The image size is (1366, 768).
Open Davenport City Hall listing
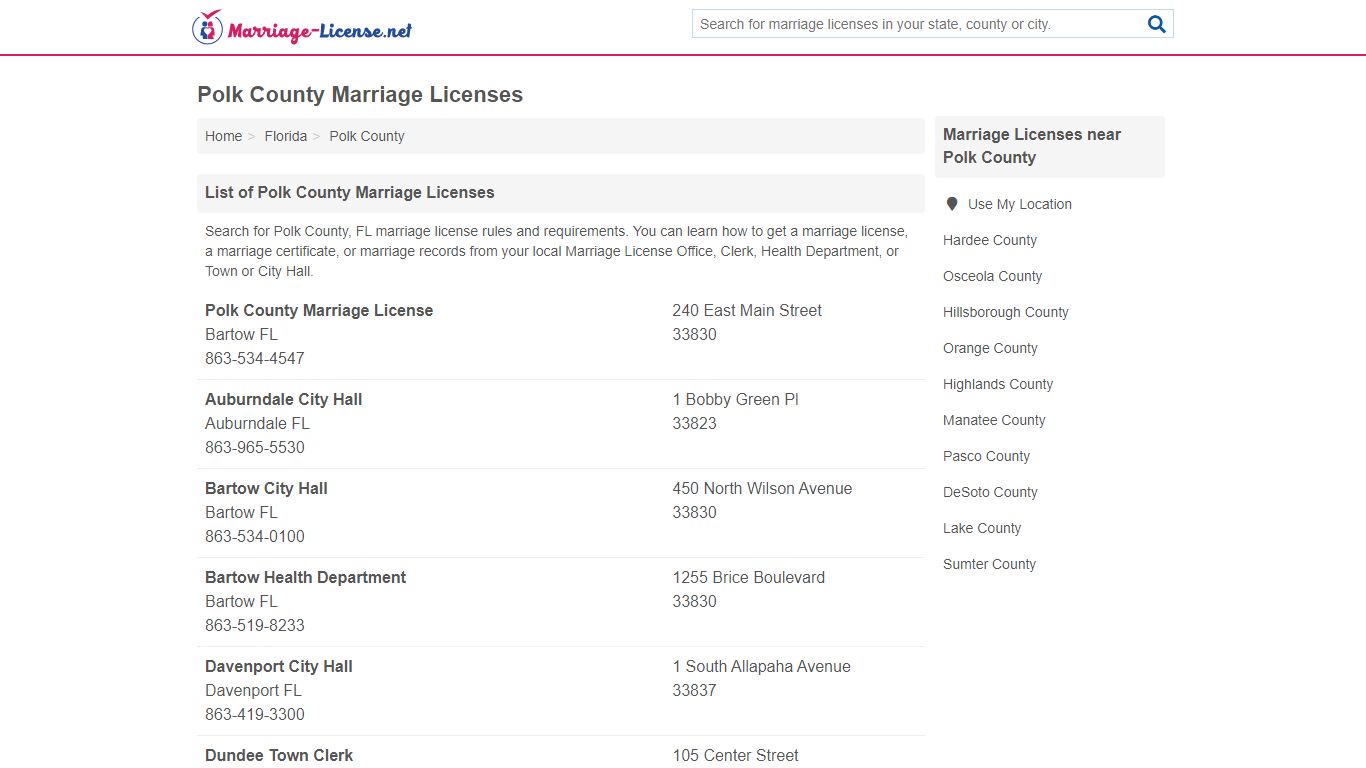click(x=278, y=666)
